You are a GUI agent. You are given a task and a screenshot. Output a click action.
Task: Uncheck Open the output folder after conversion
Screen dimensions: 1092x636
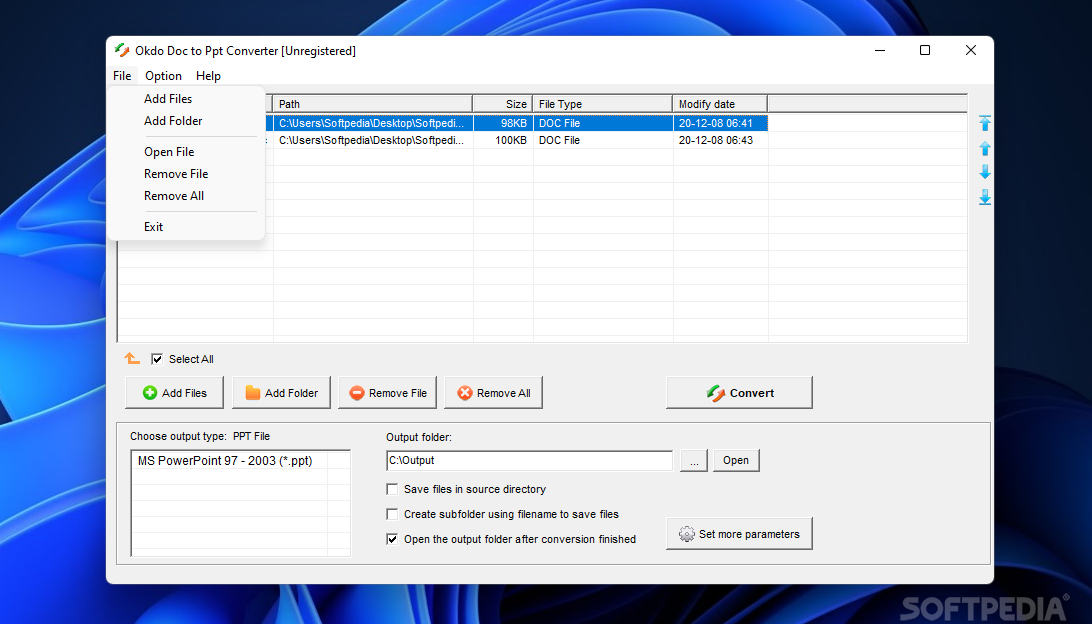tap(392, 539)
